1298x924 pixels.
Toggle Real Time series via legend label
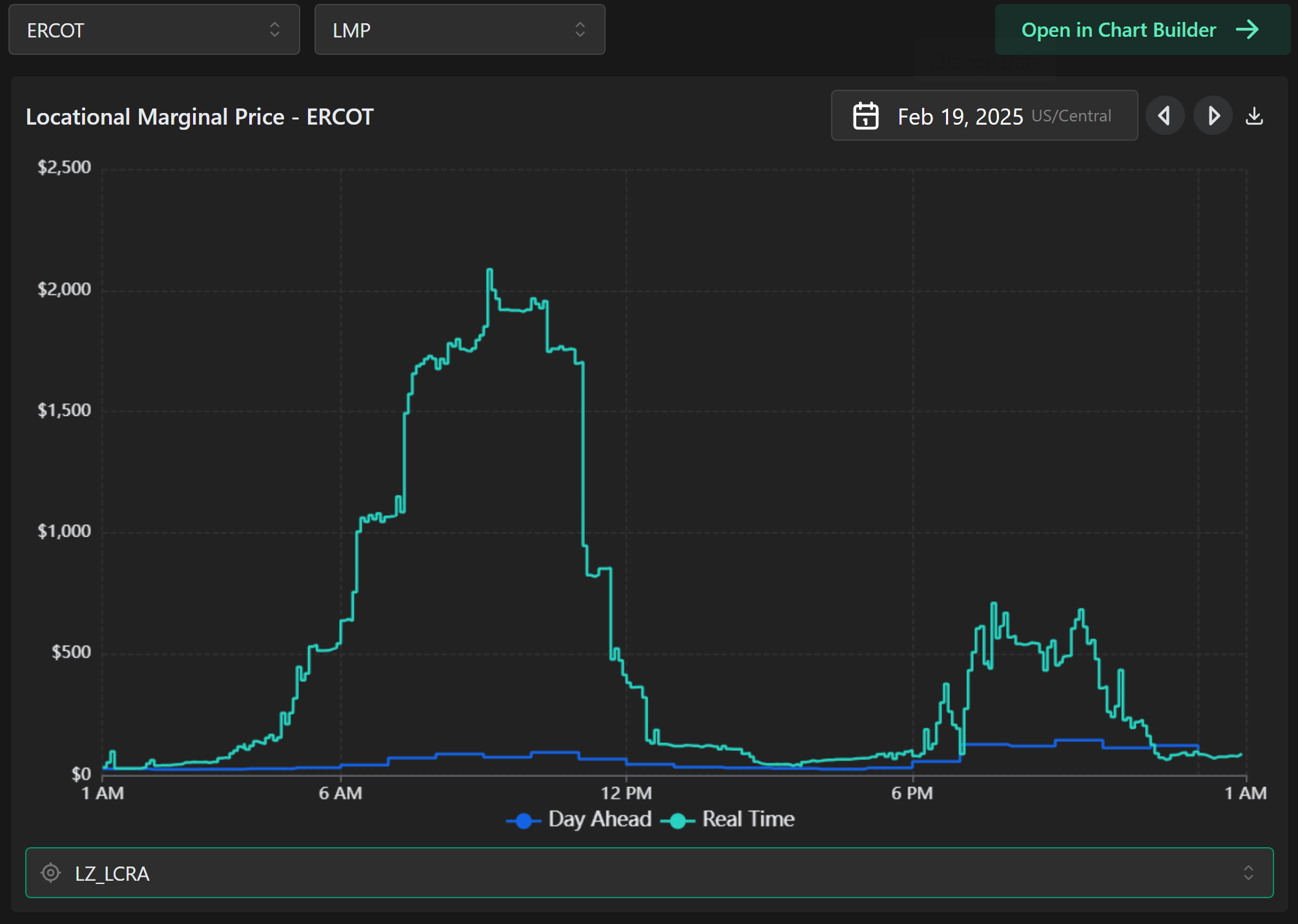point(748,819)
